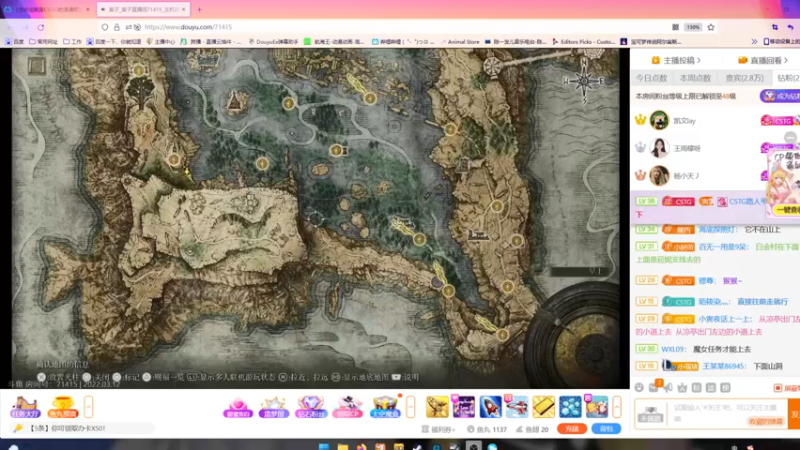Bookmark this page with the star icon
This screenshot has height=450, width=800.
click(x=711, y=27)
